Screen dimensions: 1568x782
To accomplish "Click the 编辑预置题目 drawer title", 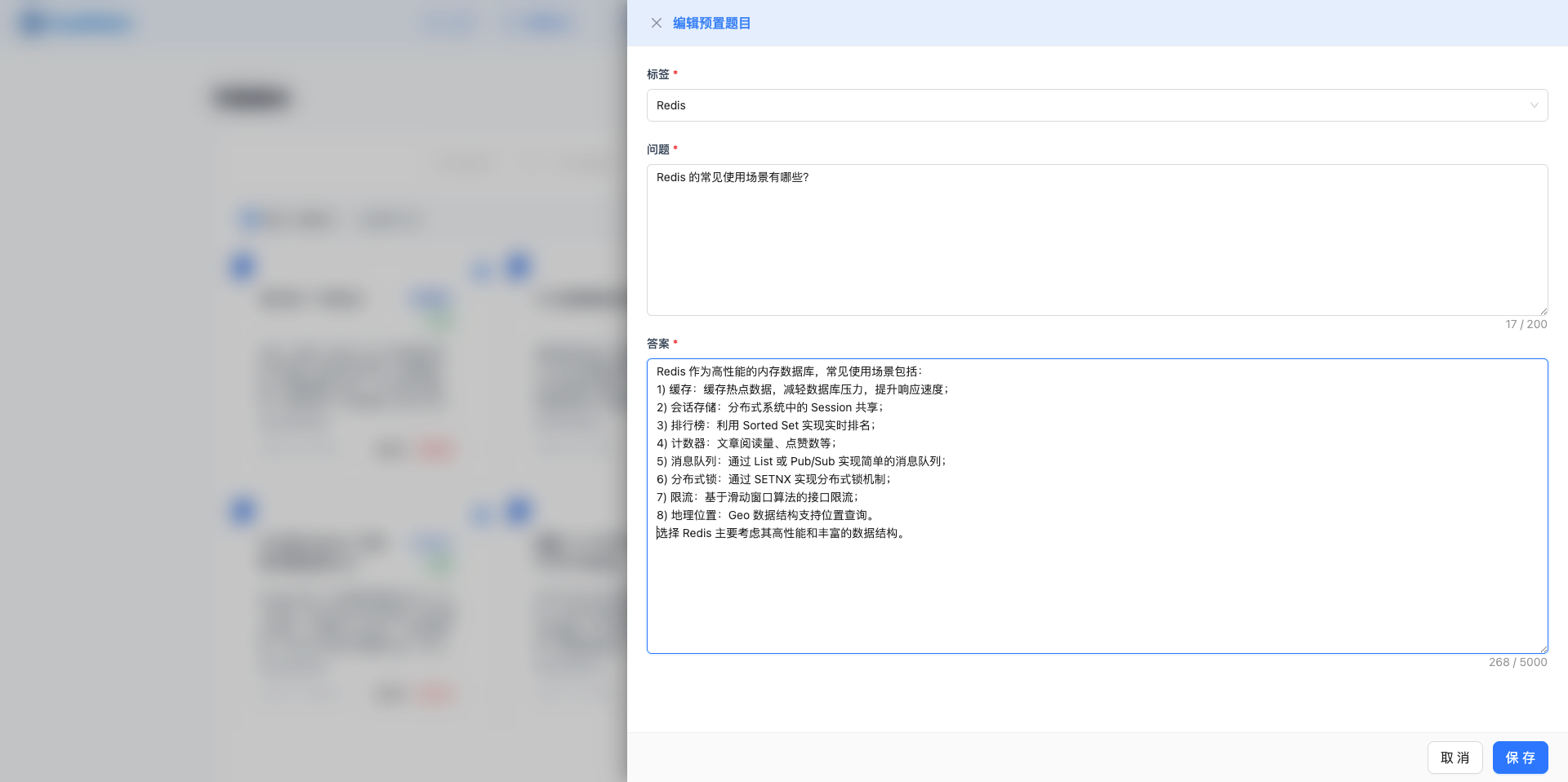I will [711, 23].
